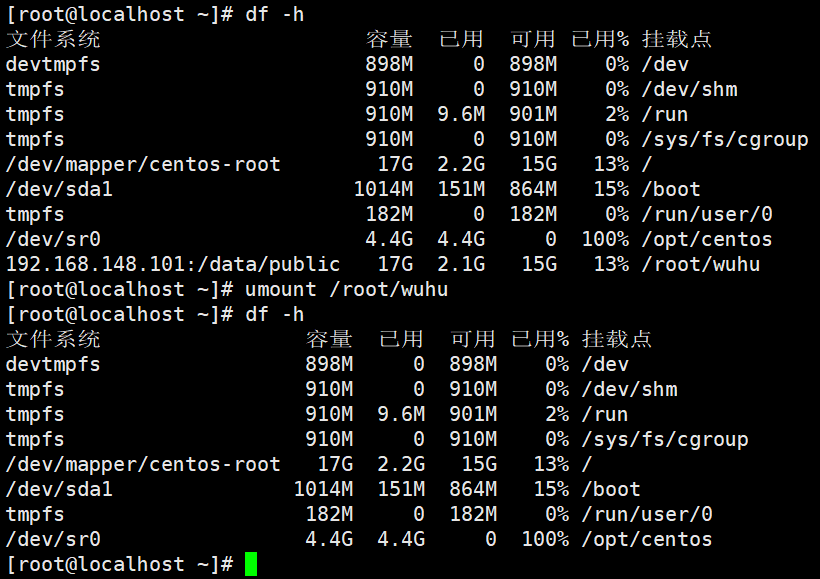Click 15G available on the 192.168.148.101 row

point(539,264)
